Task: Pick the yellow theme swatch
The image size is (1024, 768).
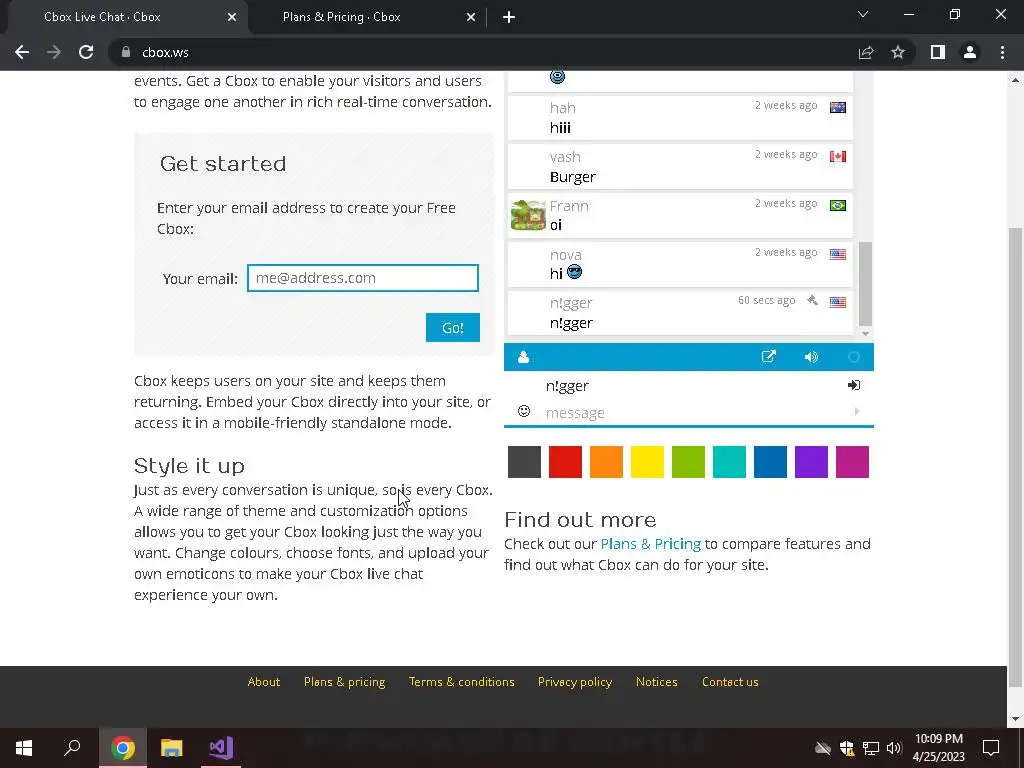Action: [647, 462]
